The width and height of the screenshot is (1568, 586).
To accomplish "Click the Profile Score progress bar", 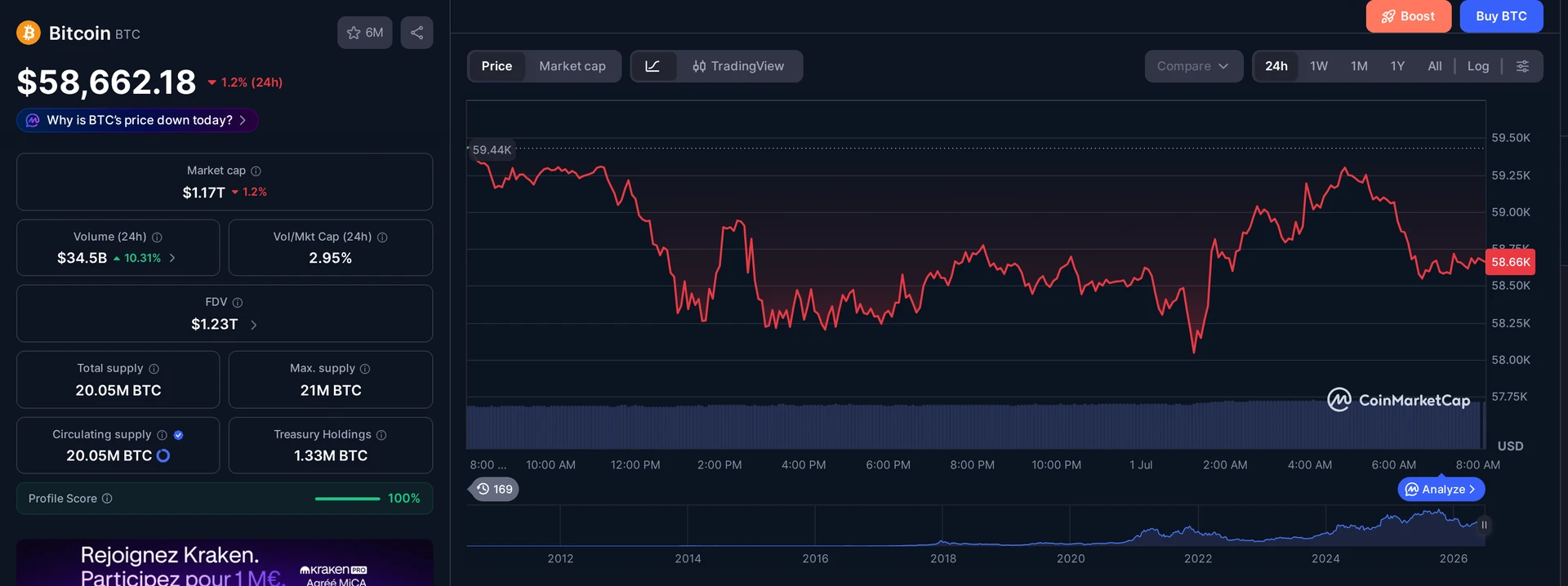I will pos(347,499).
